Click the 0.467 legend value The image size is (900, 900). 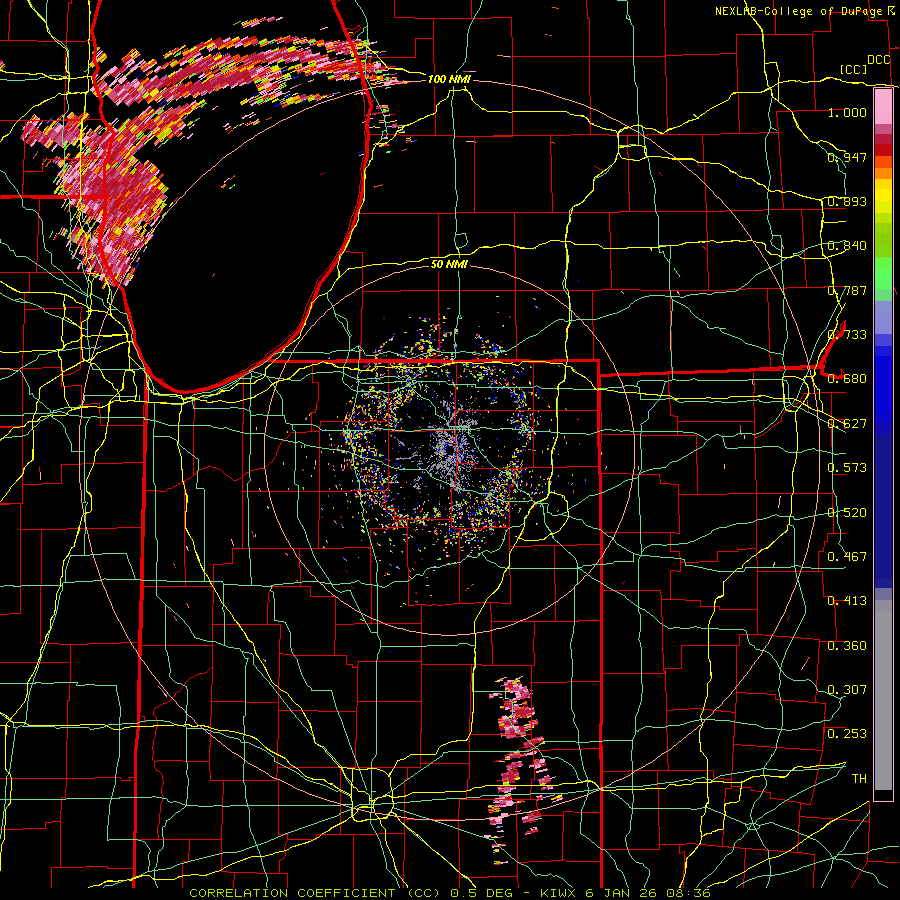pyautogui.click(x=847, y=557)
